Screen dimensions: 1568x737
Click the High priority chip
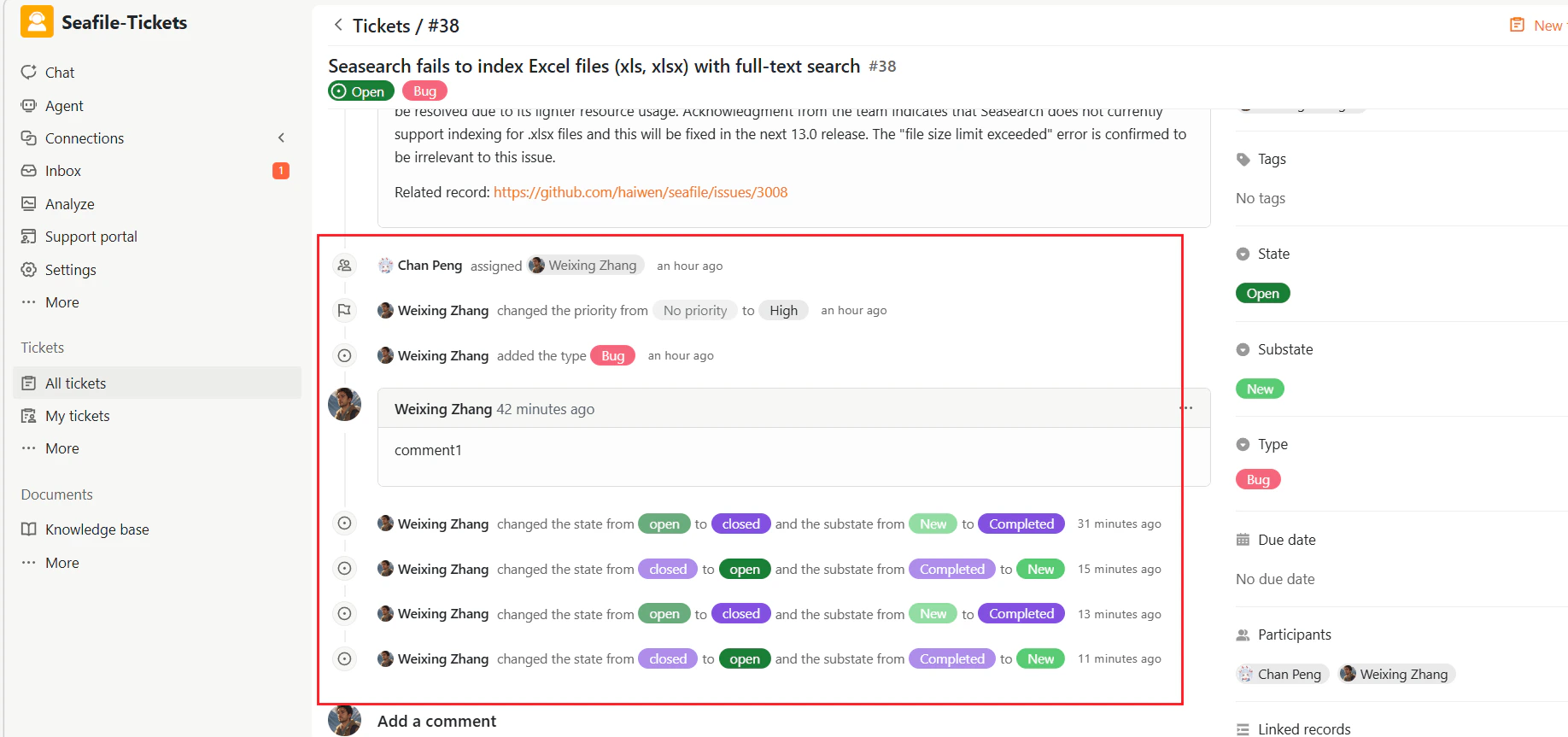(783, 311)
